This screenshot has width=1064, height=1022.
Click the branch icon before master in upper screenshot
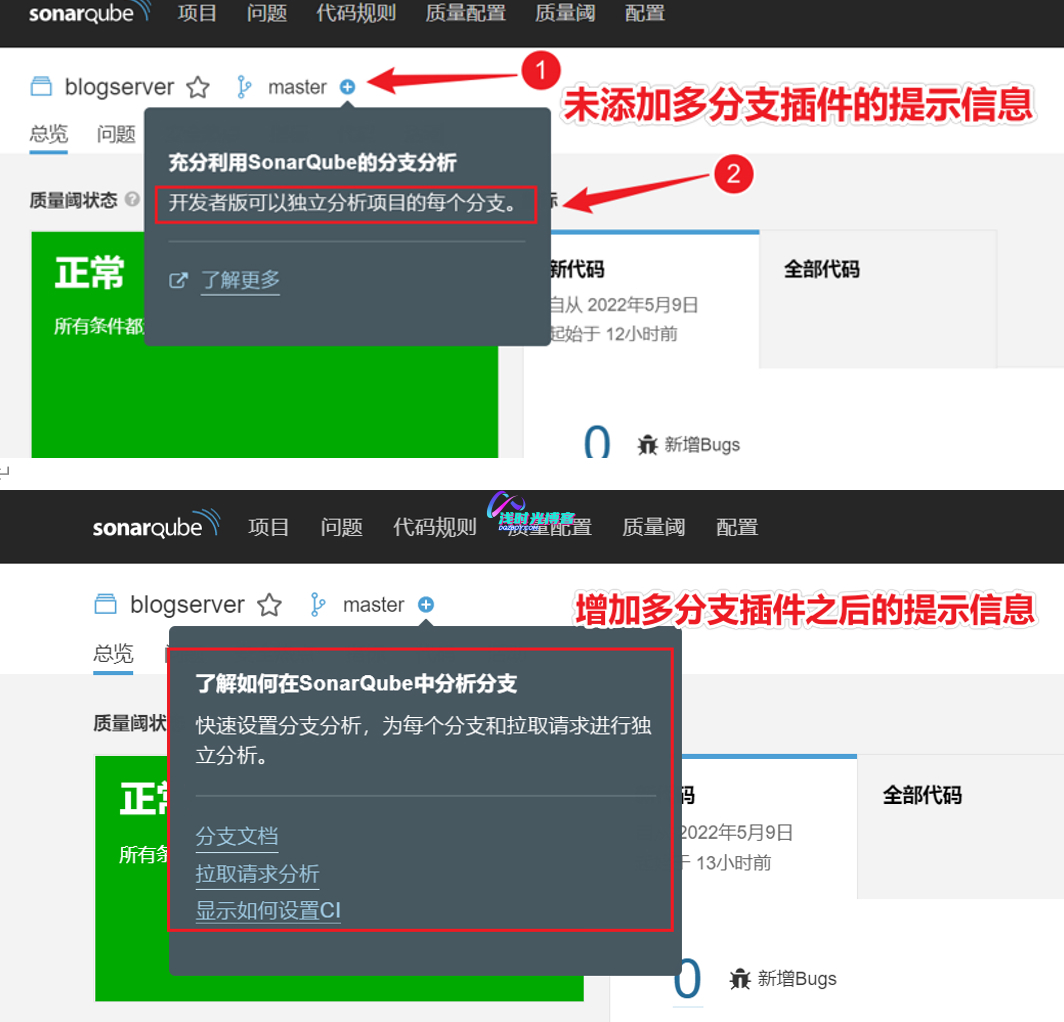click(x=244, y=87)
